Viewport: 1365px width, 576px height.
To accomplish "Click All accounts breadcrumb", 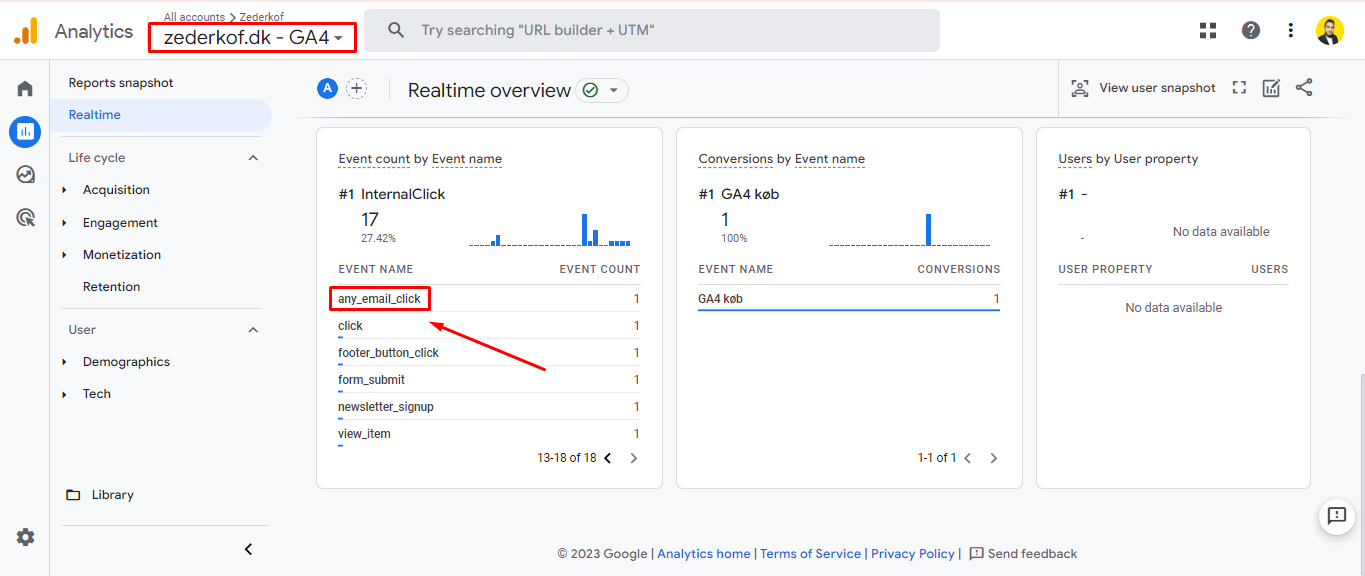I will point(194,17).
